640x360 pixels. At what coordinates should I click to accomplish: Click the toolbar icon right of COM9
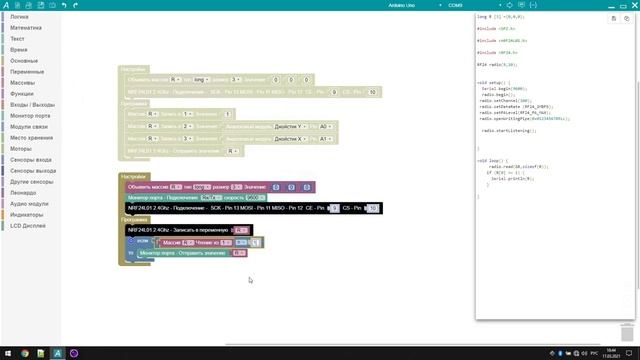pyautogui.click(x=509, y=5)
